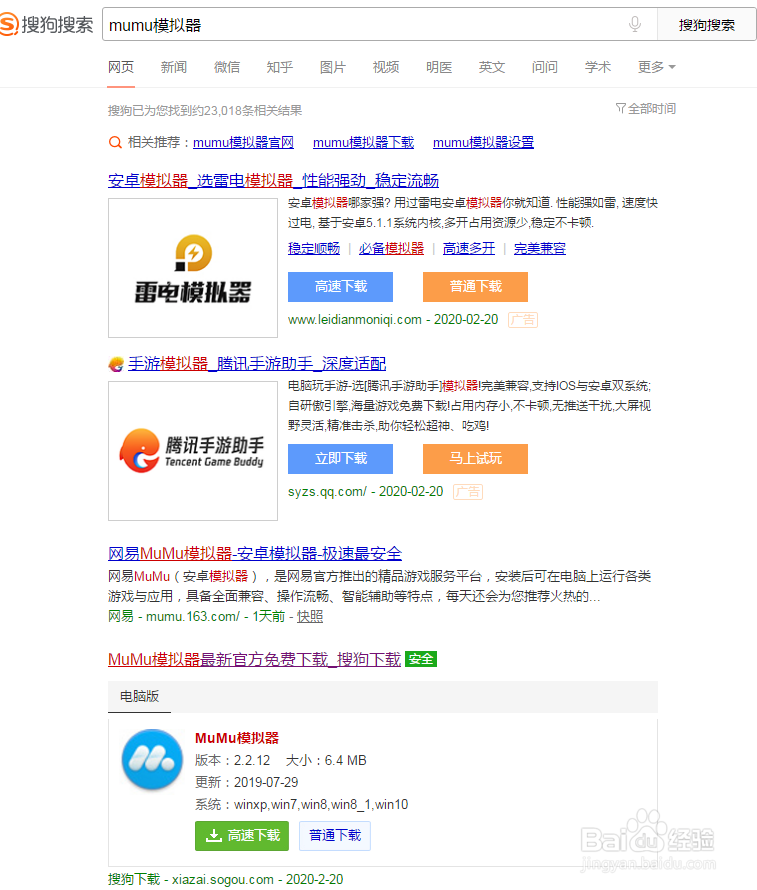
Task: Click the syzs.qq.com URL text
Action: point(327,492)
